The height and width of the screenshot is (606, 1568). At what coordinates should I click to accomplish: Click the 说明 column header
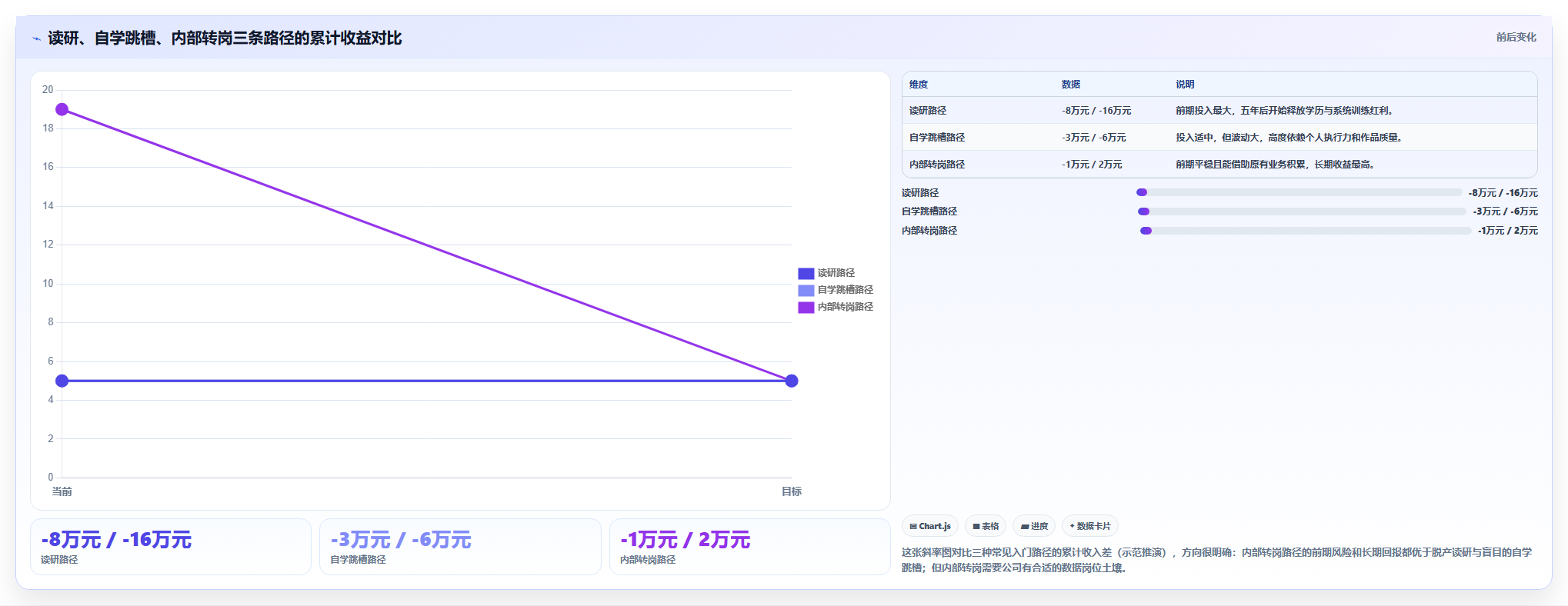(1185, 85)
